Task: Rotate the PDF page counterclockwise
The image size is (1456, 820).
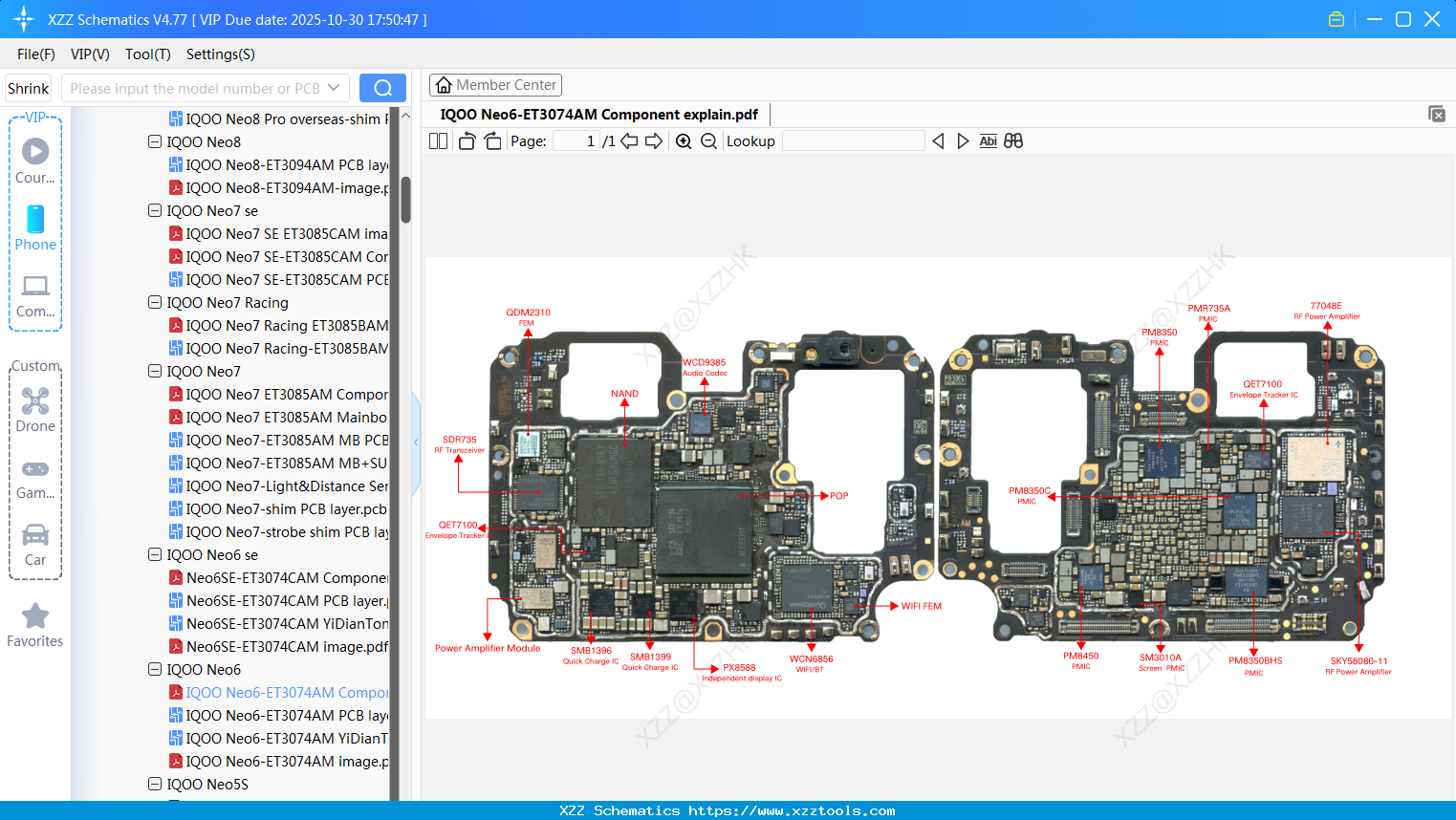Action: [466, 140]
